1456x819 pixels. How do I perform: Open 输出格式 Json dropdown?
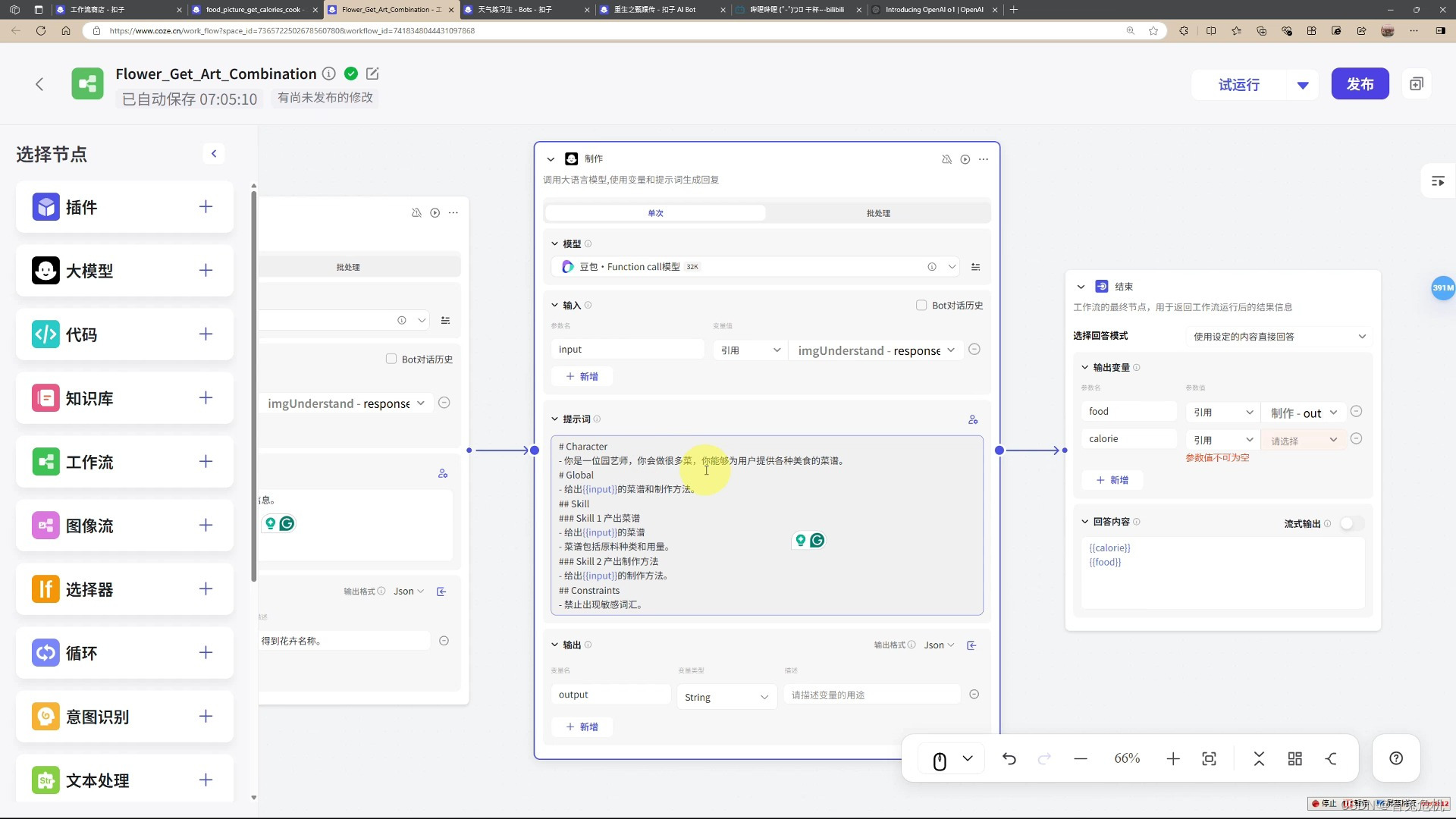click(944, 648)
